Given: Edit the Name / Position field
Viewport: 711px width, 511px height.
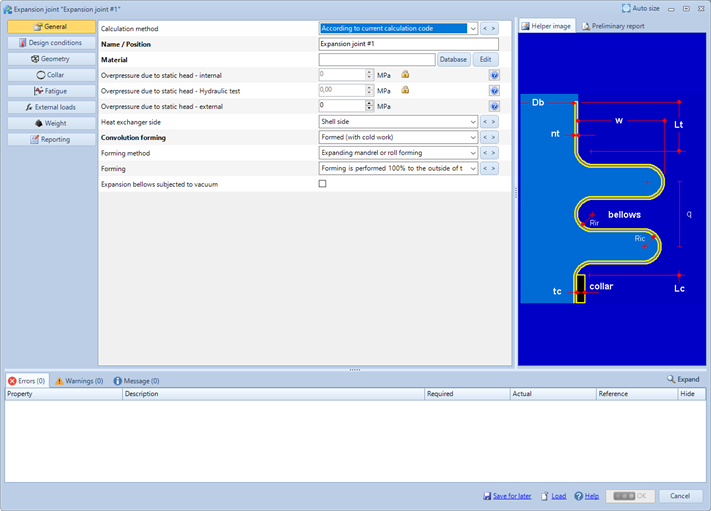Looking at the screenshot, I should [x=409, y=44].
